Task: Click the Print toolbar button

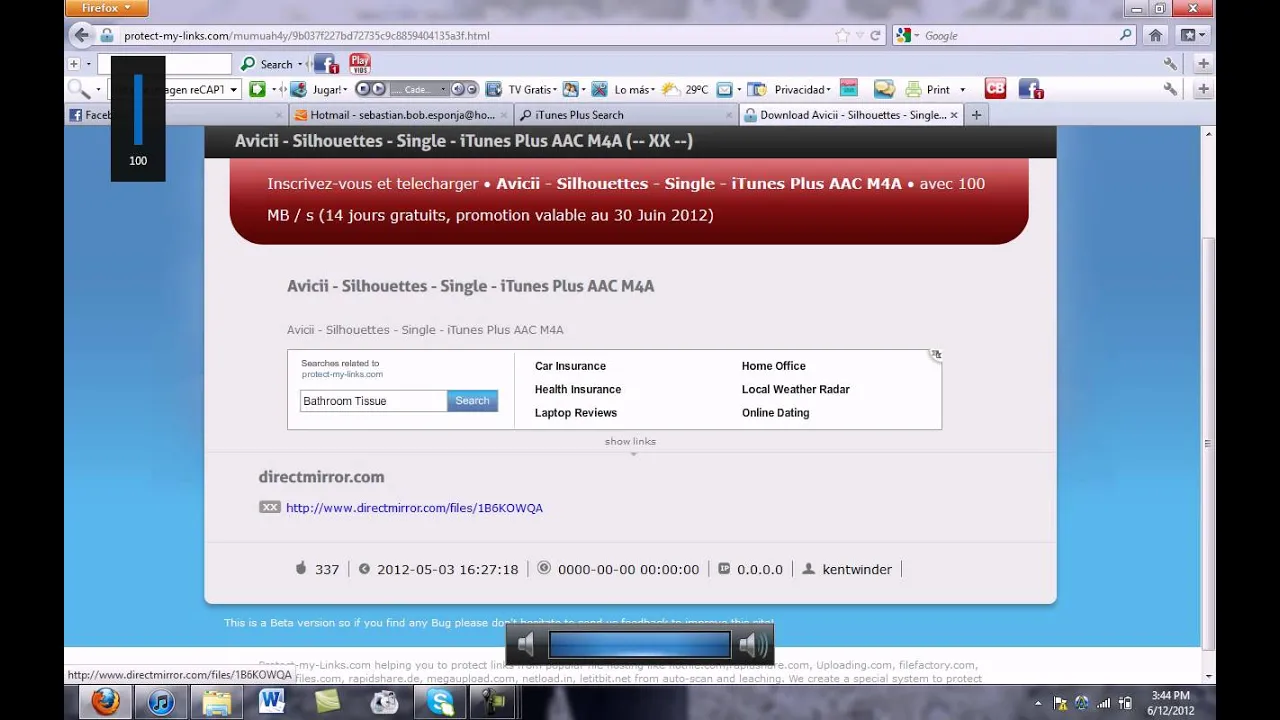Action: [929, 89]
